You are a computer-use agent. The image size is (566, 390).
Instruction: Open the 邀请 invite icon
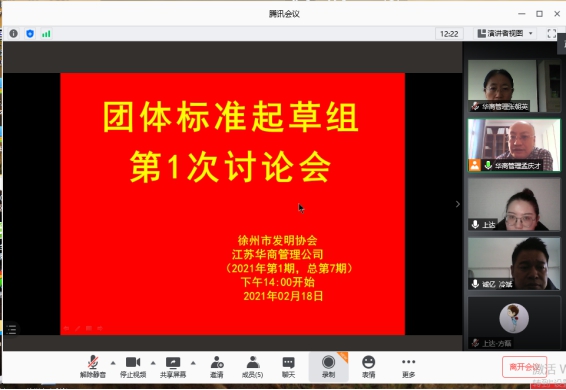tap(217, 367)
